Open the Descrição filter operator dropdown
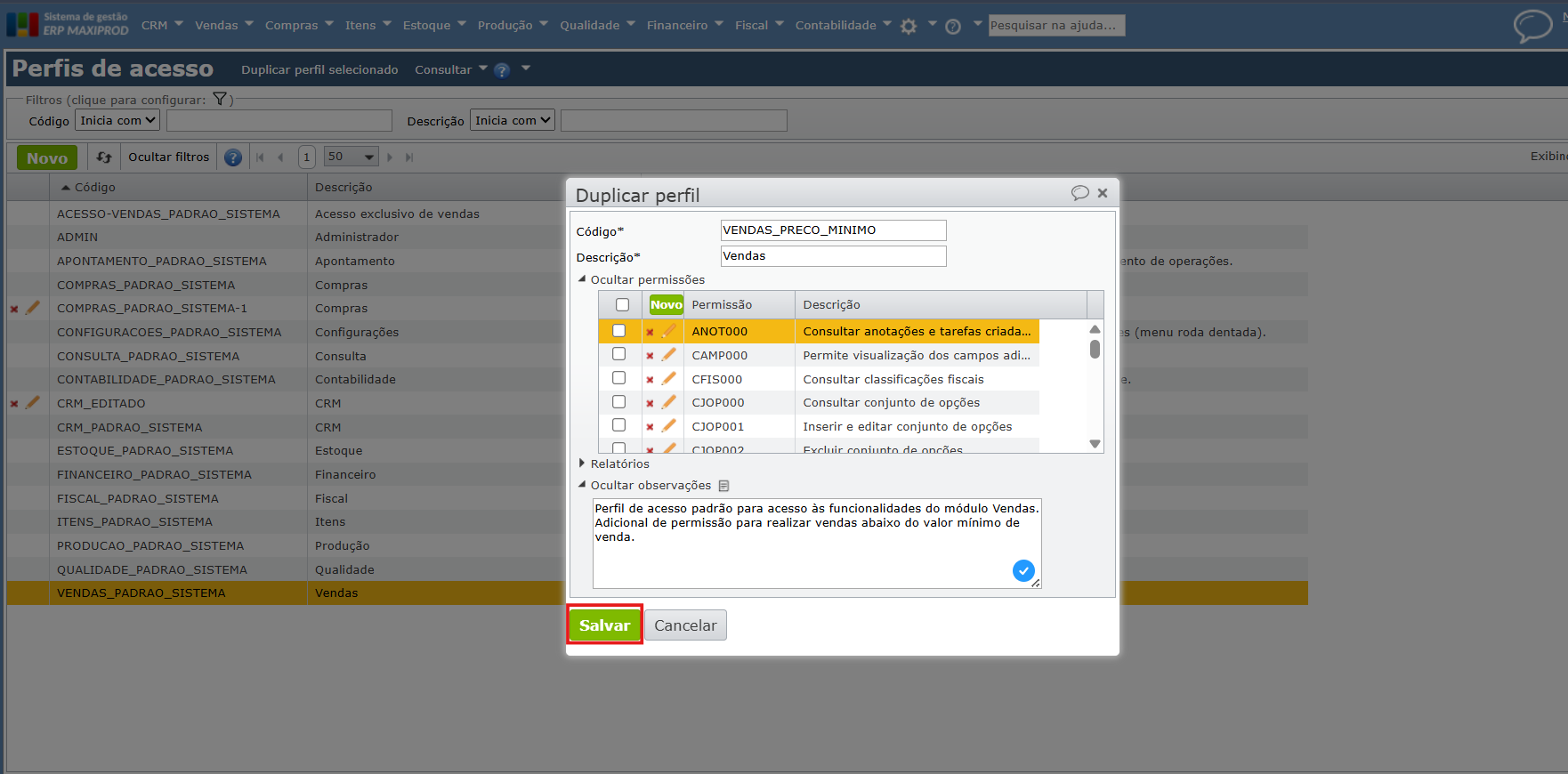Viewport: 1568px width, 774px height. pos(513,120)
